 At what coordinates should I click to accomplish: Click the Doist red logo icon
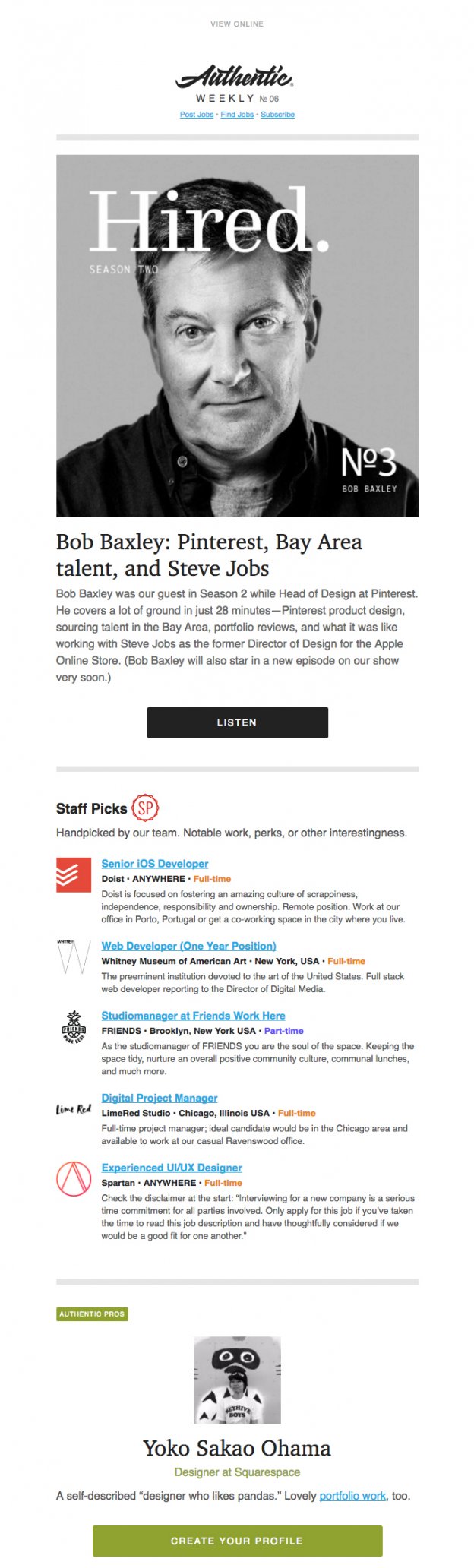tap(73, 874)
